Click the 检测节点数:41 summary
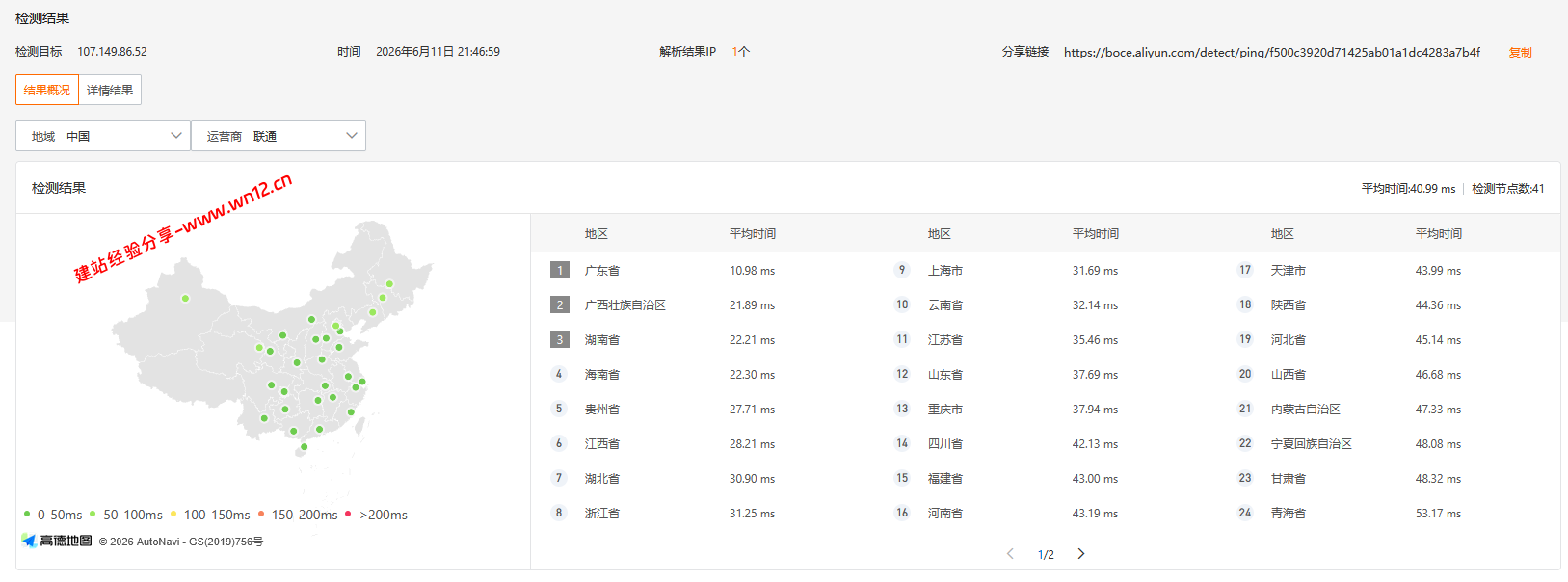 coord(1507,189)
